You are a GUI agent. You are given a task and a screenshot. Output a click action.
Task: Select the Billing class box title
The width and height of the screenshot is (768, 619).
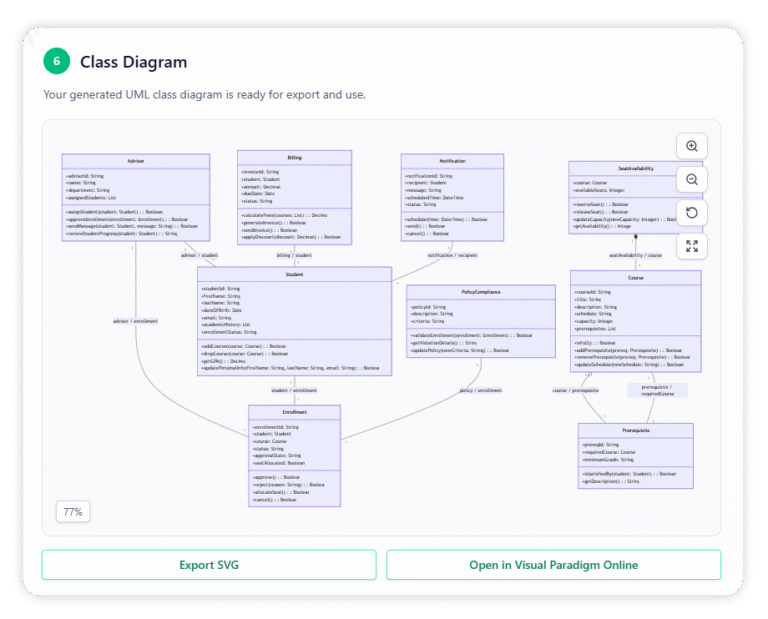294,158
